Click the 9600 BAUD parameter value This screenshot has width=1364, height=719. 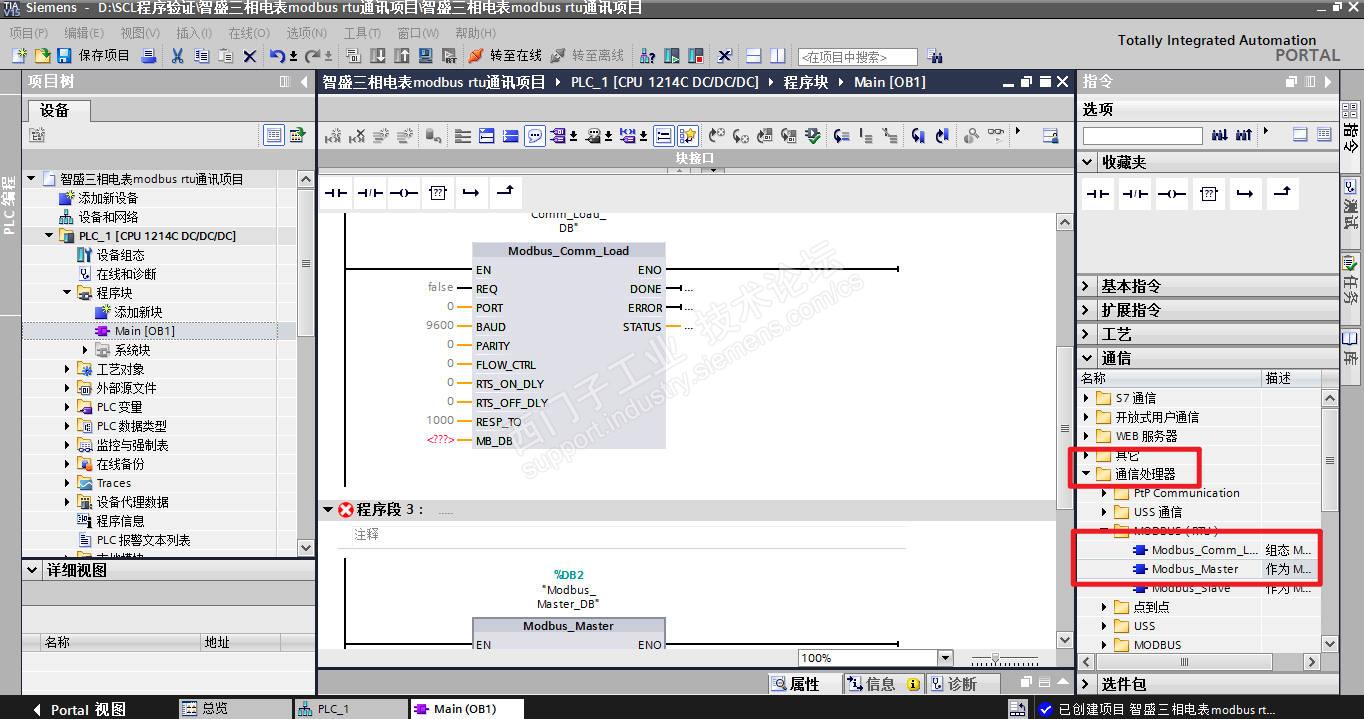tap(440, 326)
